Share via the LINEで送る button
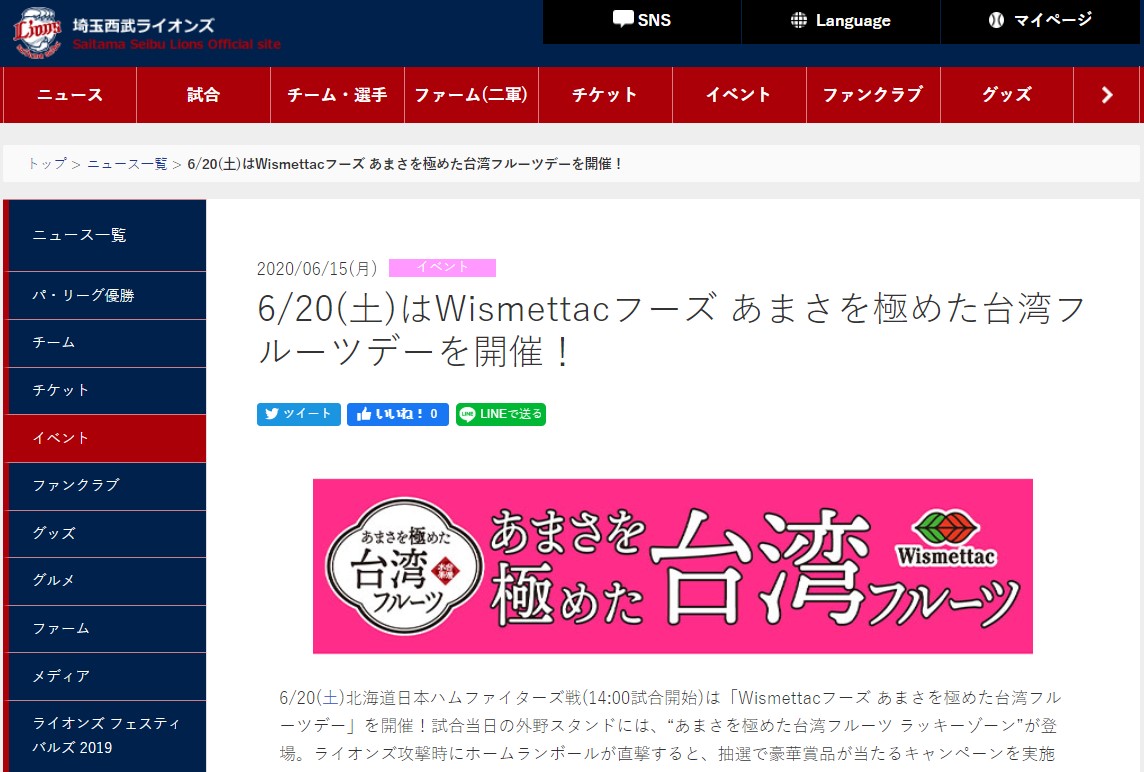This screenshot has height=772, width=1144. (x=500, y=414)
